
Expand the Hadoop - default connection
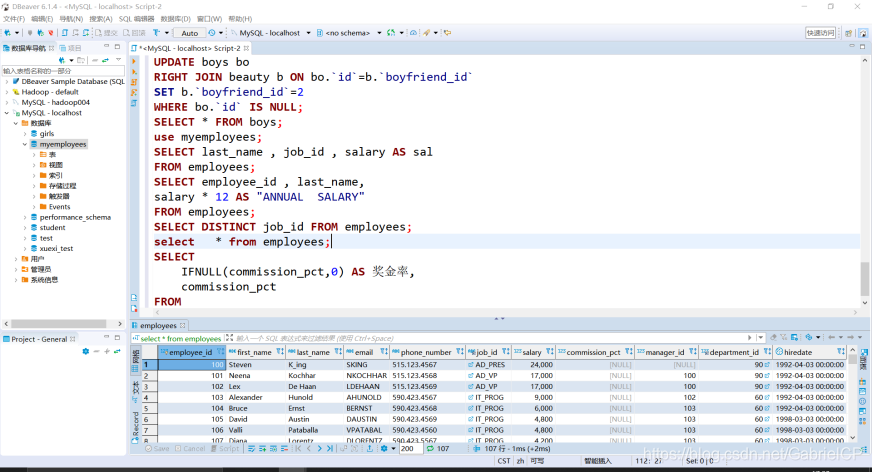7,92
